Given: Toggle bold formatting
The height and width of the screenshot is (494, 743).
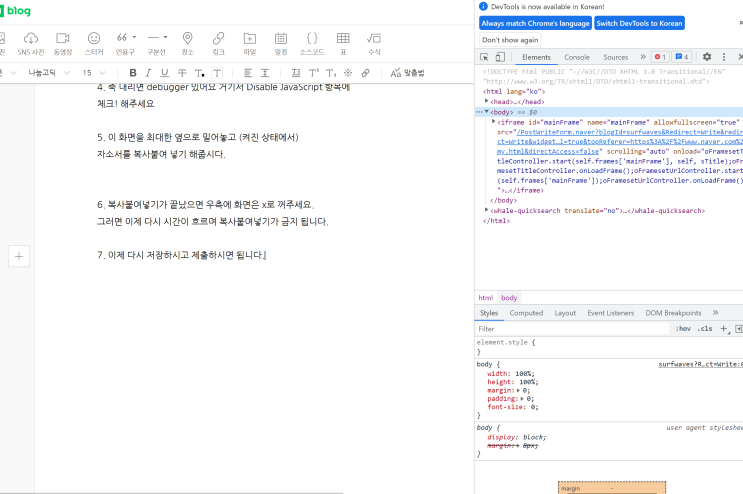Looking at the screenshot, I should pyautogui.click(x=133, y=72).
